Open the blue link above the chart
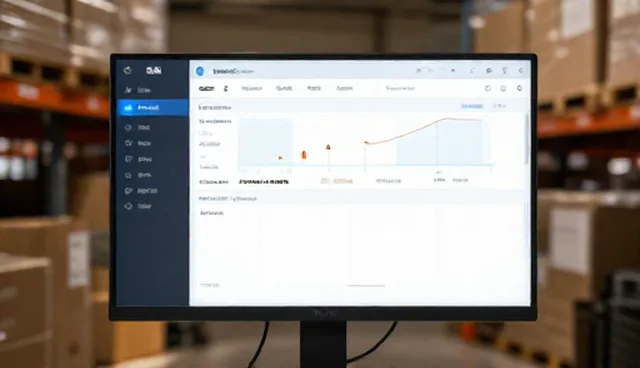640x368 pixels. click(x=472, y=106)
